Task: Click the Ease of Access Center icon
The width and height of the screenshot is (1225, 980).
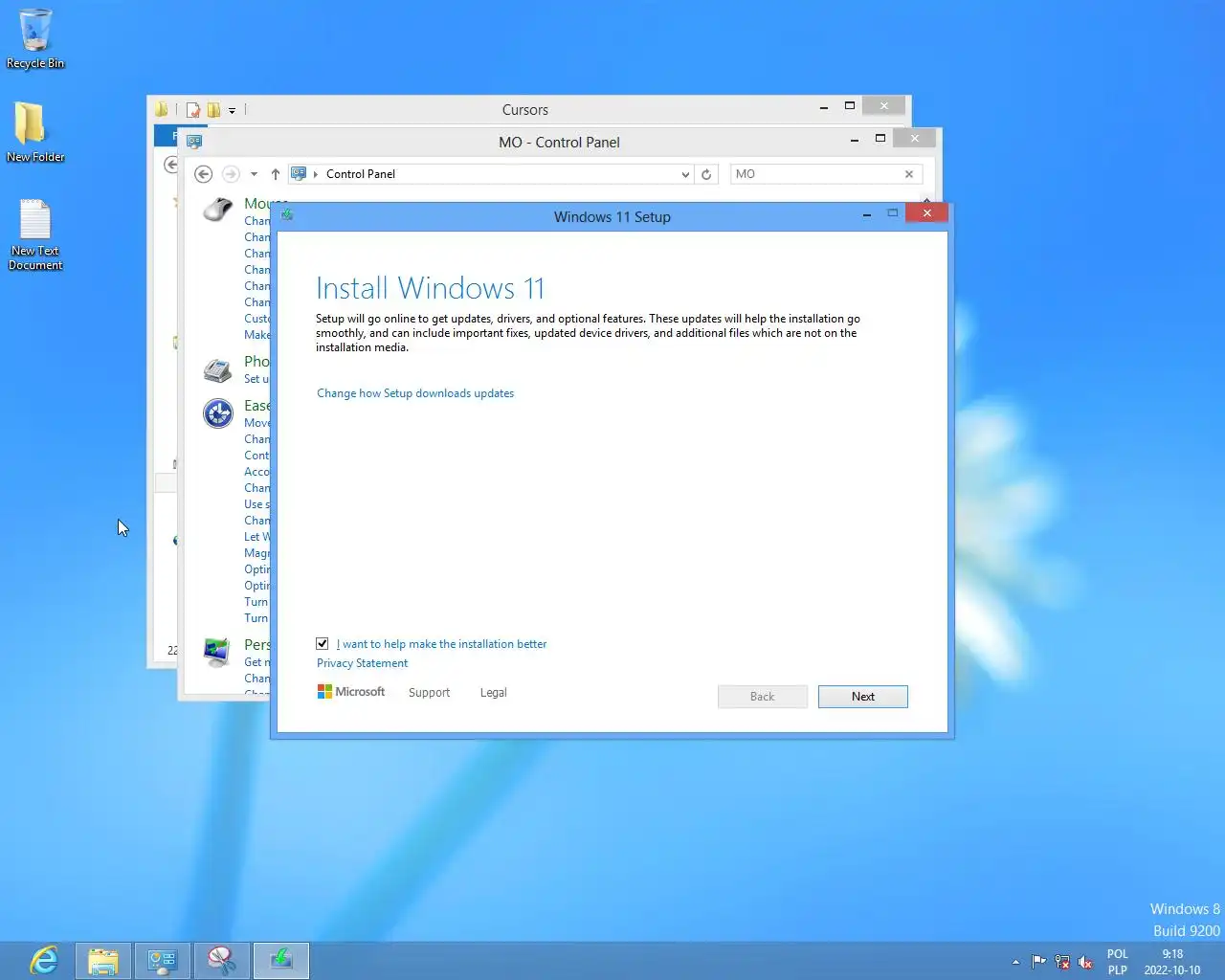Action: point(218,413)
